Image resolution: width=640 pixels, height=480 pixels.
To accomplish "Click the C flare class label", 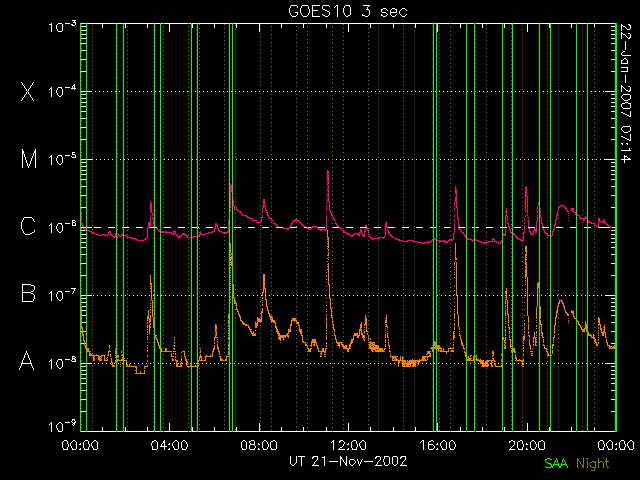I will pos(28,226).
